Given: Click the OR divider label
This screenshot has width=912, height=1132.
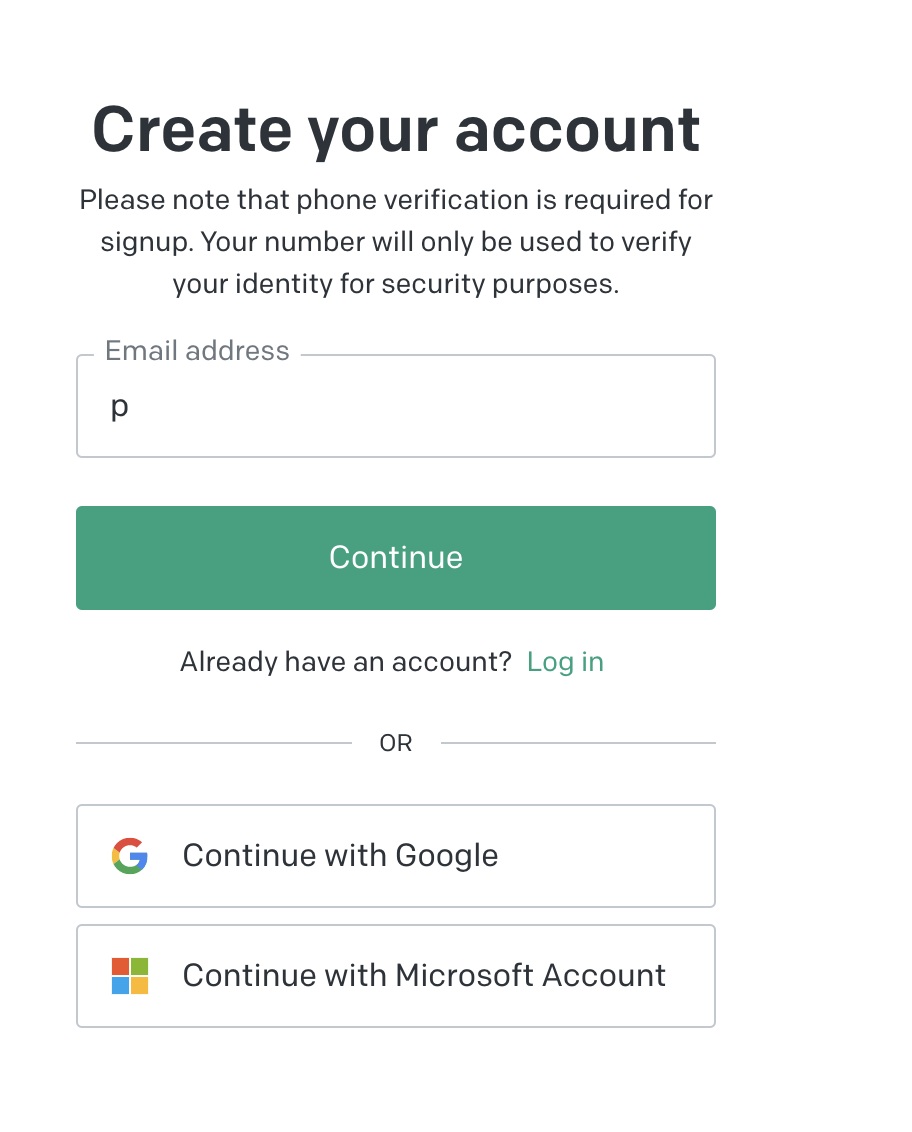Looking at the screenshot, I should point(396,743).
